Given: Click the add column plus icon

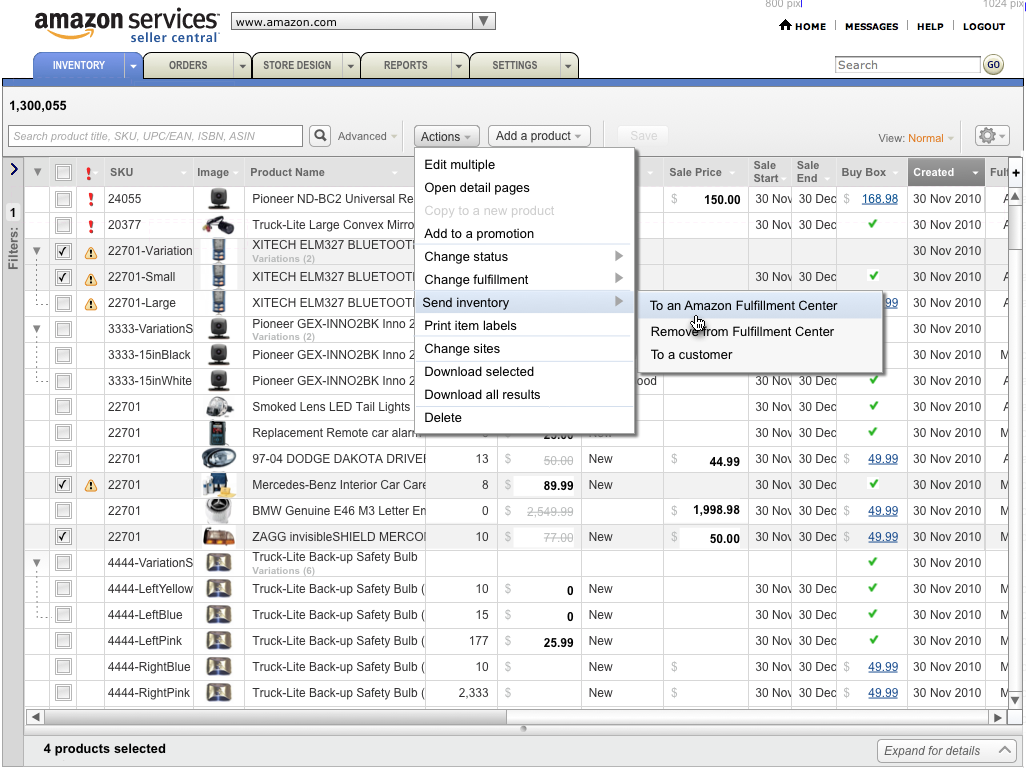Looking at the screenshot, I should (1016, 173).
